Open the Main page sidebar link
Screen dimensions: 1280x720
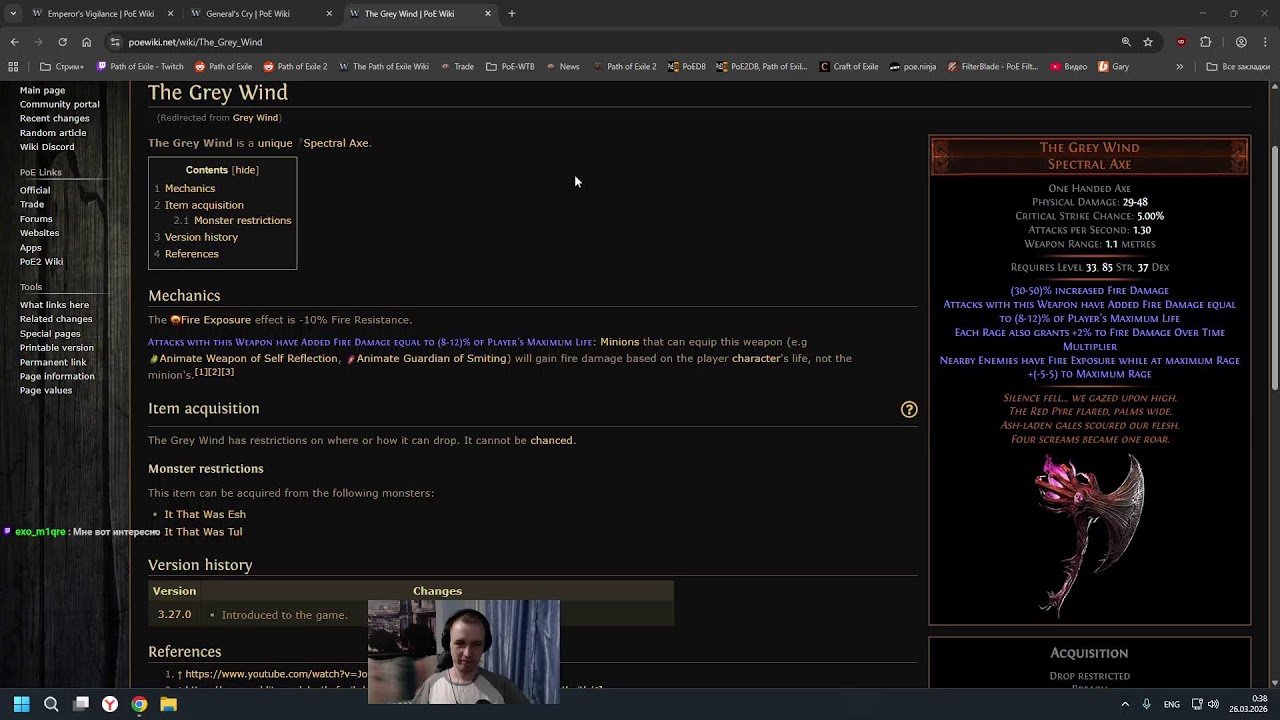click(43, 90)
